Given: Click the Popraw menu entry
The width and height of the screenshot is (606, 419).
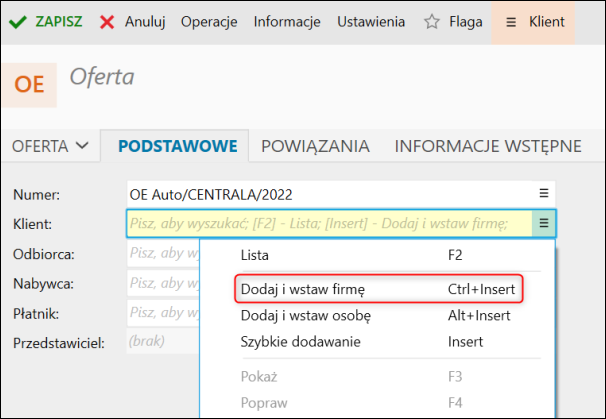Looking at the screenshot, I should pyautogui.click(x=378, y=403).
